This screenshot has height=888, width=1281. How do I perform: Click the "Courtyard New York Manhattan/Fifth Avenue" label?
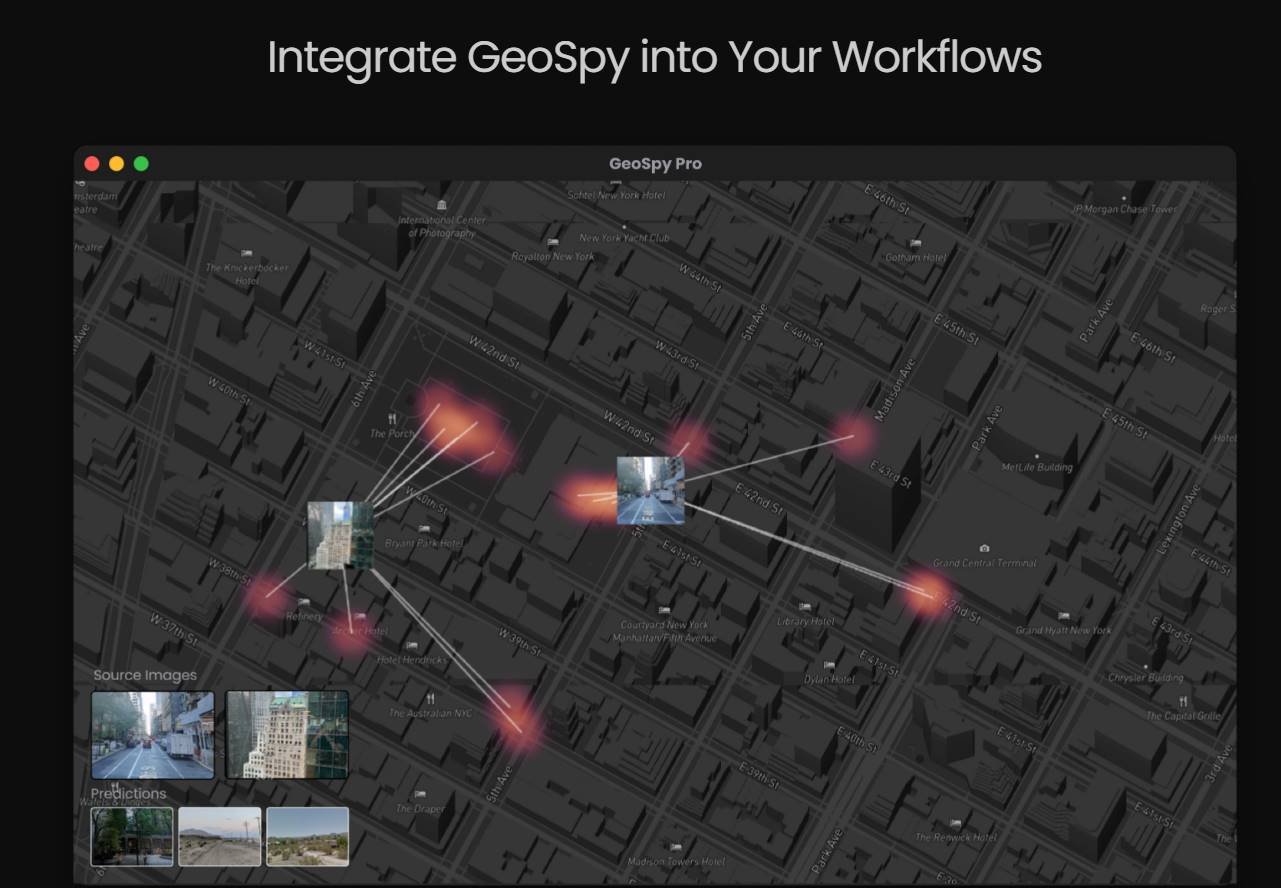coord(664,631)
